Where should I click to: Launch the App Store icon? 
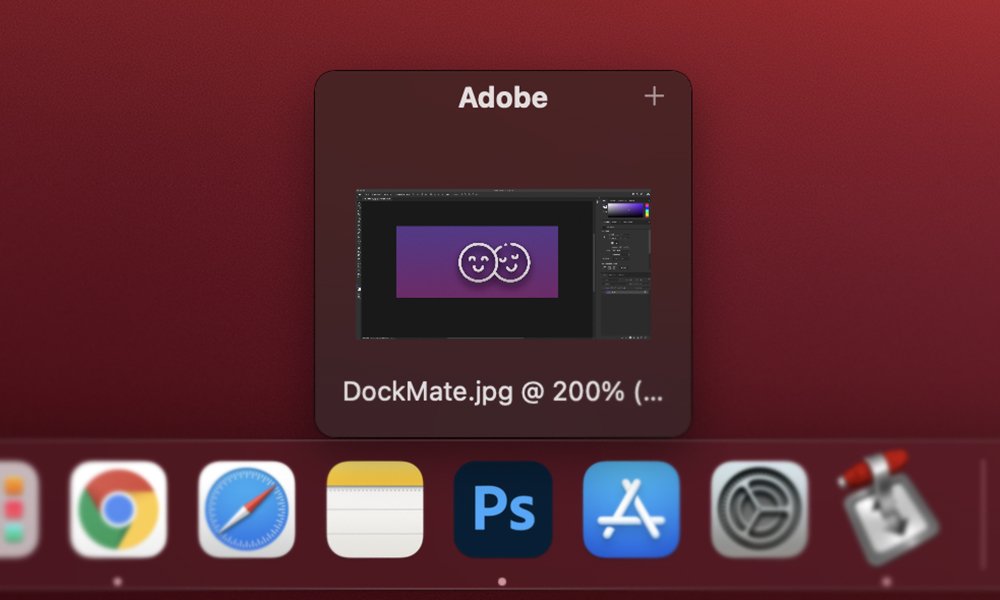pyautogui.click(x=631, y=509)
